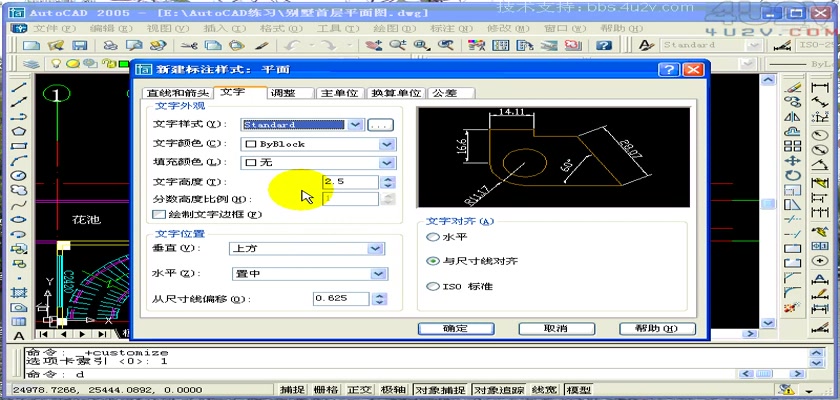Click the command line input area
Screen dimensions: 840x400
pyautogui.click(x=379, y=374)
